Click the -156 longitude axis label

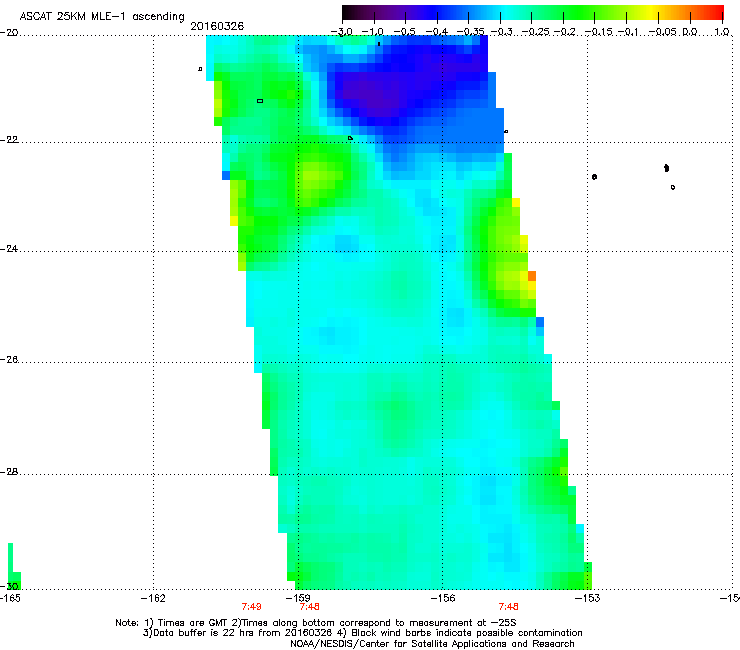tap(443, 599)
